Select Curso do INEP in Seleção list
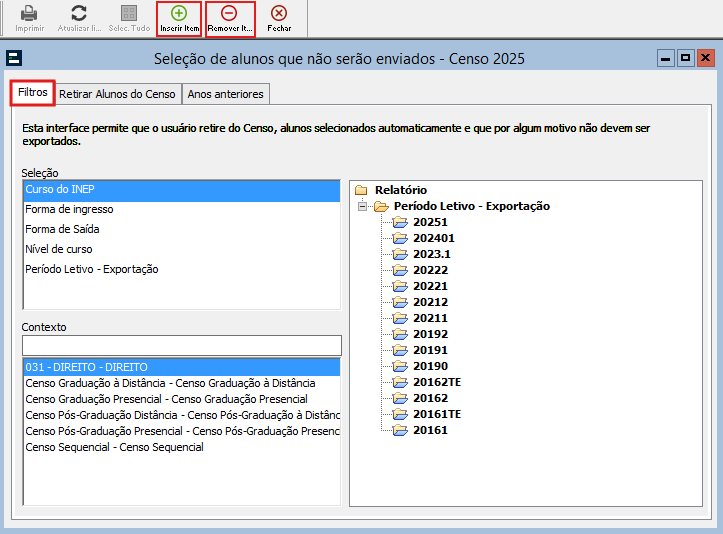This screenshot has height=534, width=723. (x=182, y=190)
